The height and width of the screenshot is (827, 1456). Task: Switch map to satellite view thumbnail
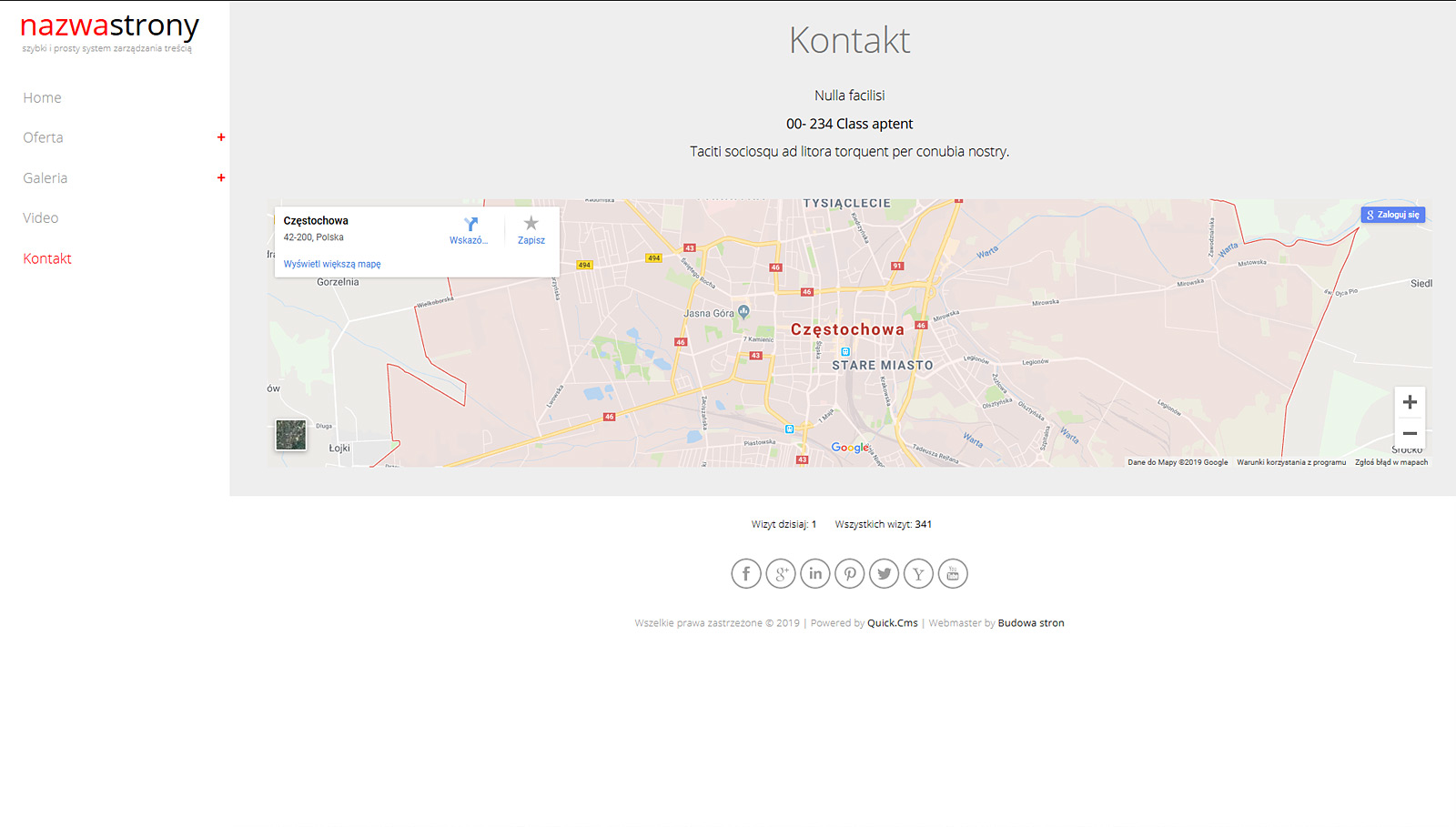(x=291, y=435)
